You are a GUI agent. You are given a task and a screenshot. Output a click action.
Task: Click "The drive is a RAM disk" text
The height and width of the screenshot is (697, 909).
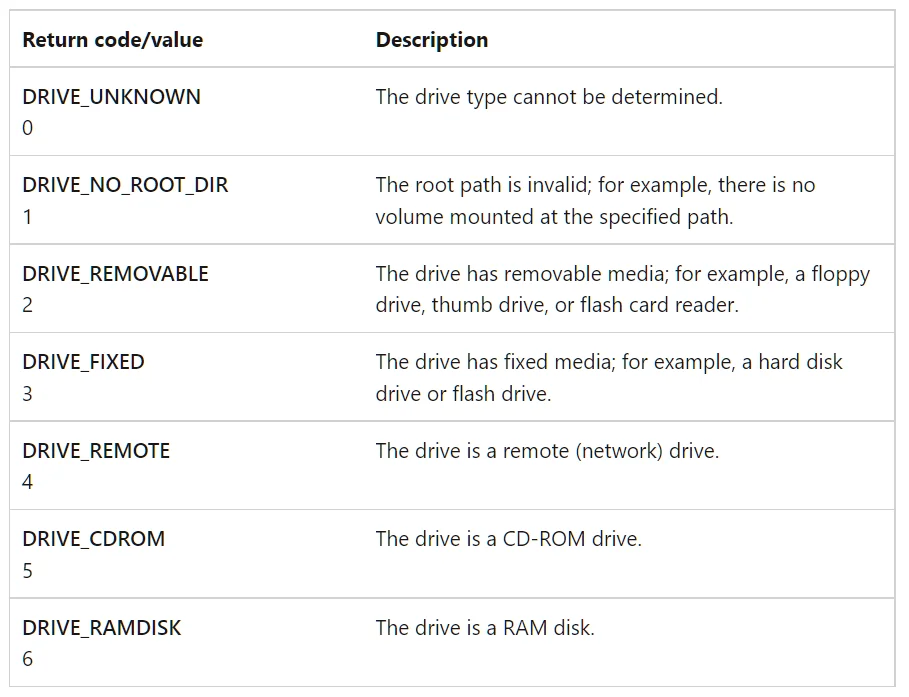point(485,628)
